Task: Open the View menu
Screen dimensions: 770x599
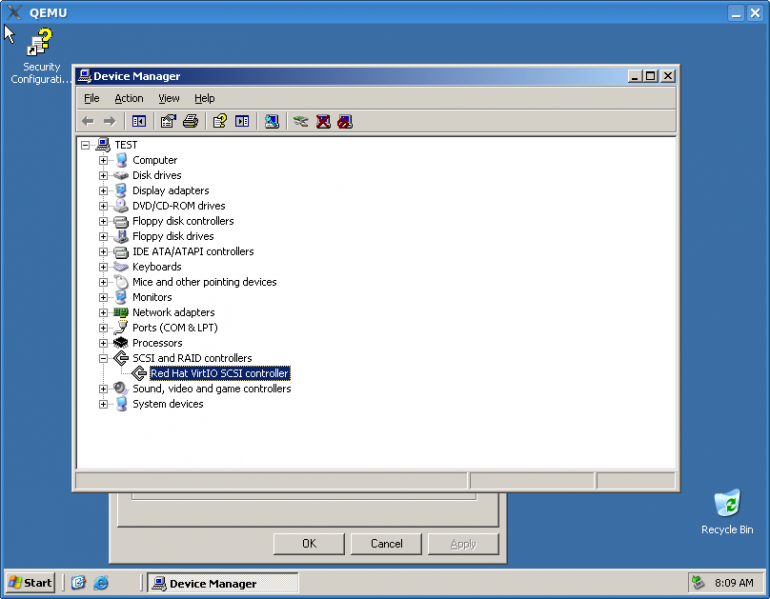Action: (x=169, y=98)
